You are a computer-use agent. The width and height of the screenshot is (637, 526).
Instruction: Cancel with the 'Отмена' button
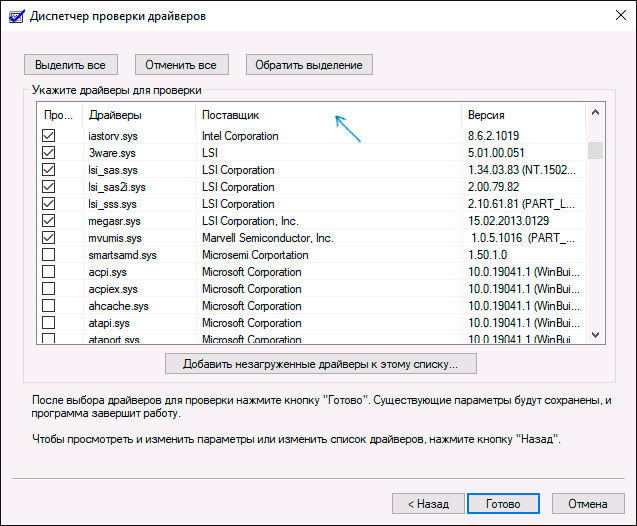click(588, 504)
